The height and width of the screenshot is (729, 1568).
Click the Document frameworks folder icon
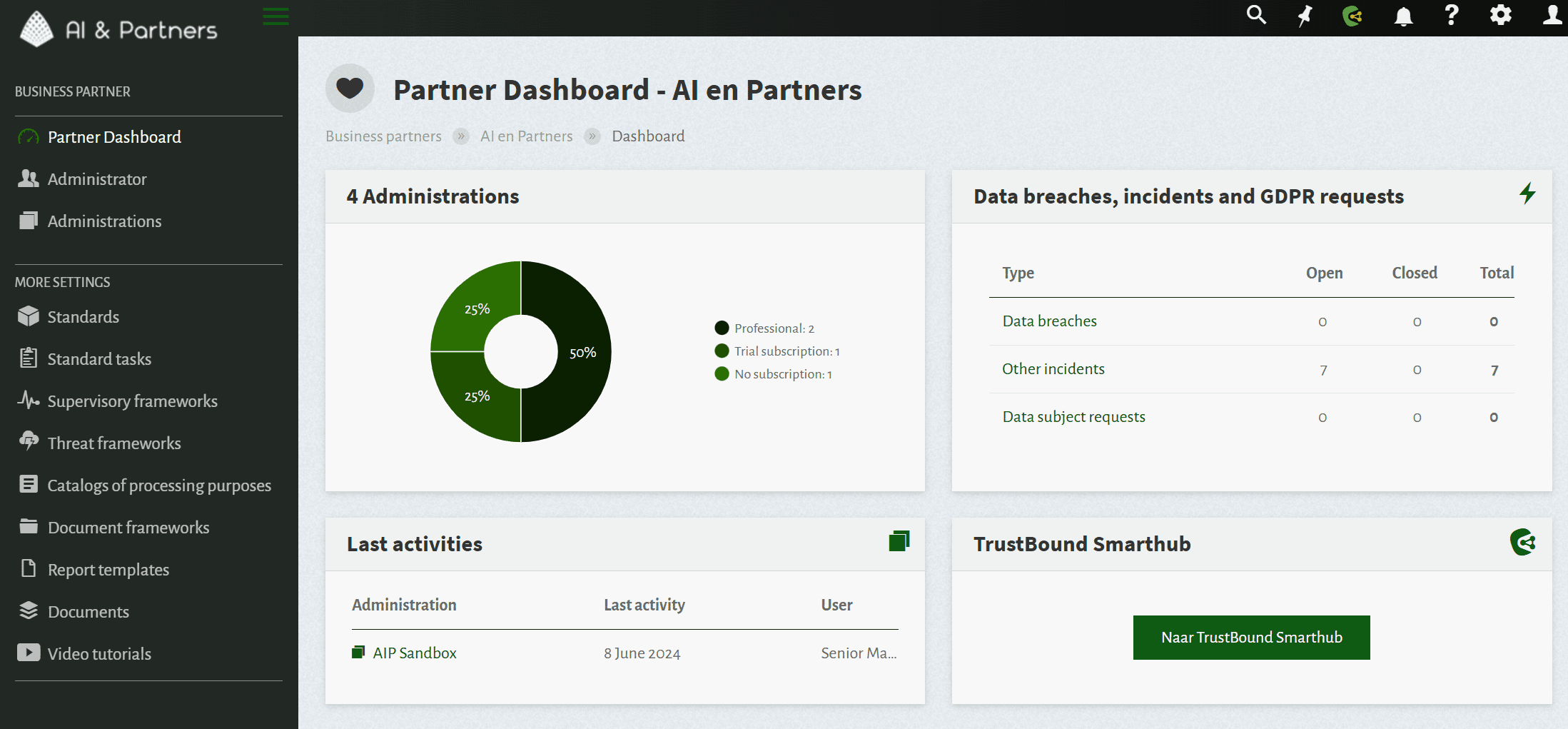pyautogui.click(x=29, y=526)
